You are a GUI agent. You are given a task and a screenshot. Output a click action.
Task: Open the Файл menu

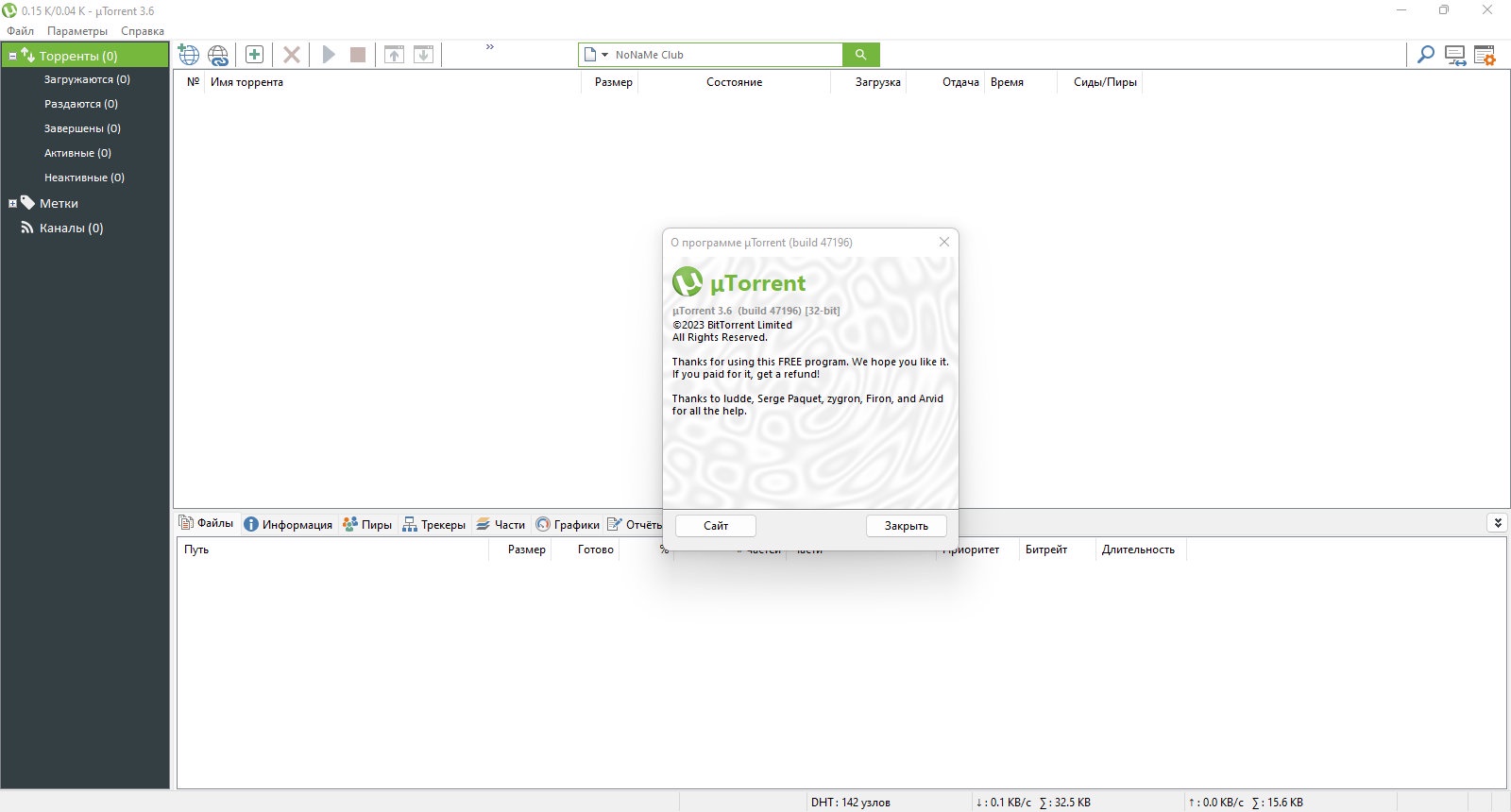[x=20, y=31]
